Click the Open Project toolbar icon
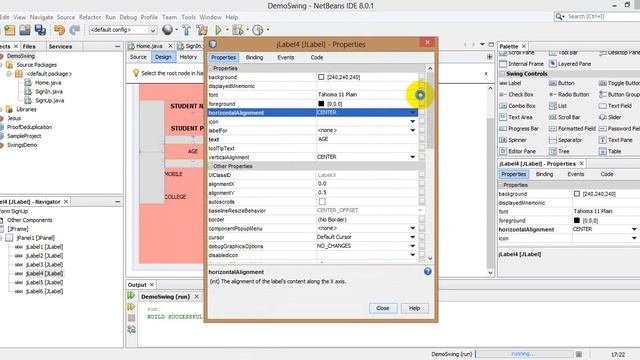The width and height of the screenshot is (640, 360). 25,30
